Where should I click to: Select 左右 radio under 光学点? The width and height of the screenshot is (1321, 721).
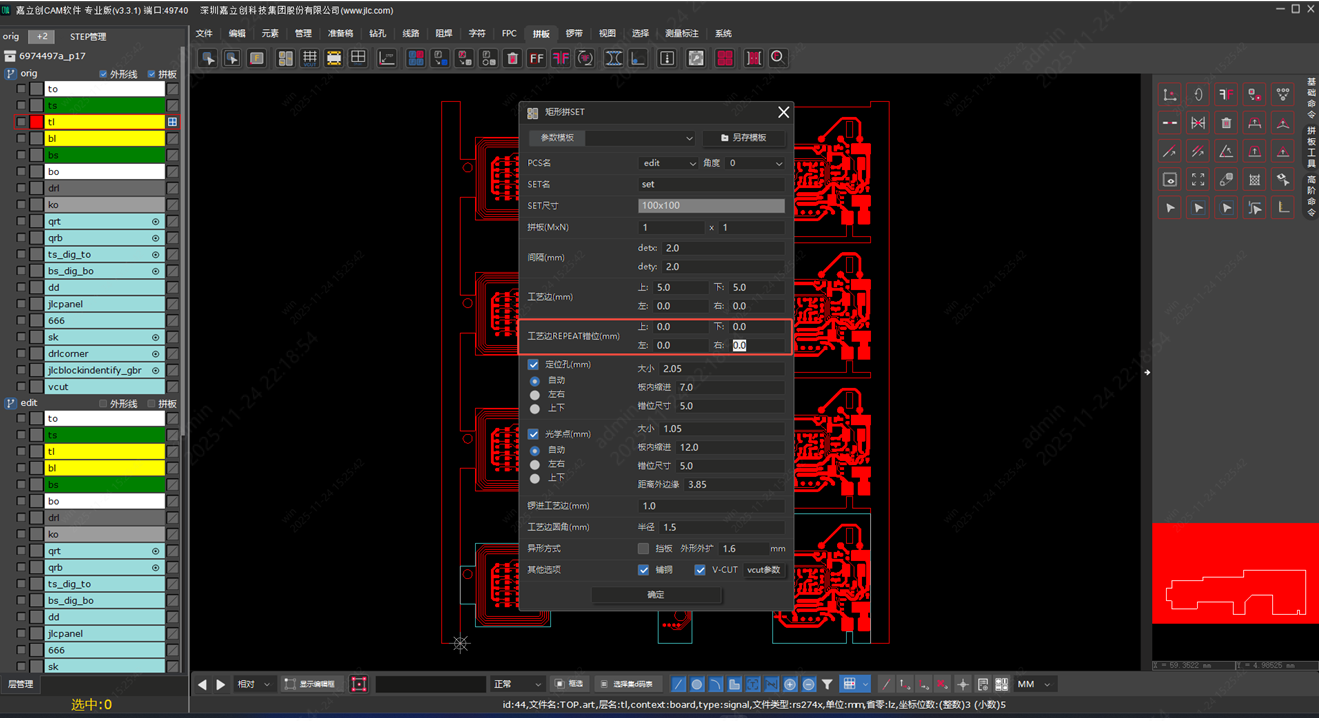[x=535, y=465]
